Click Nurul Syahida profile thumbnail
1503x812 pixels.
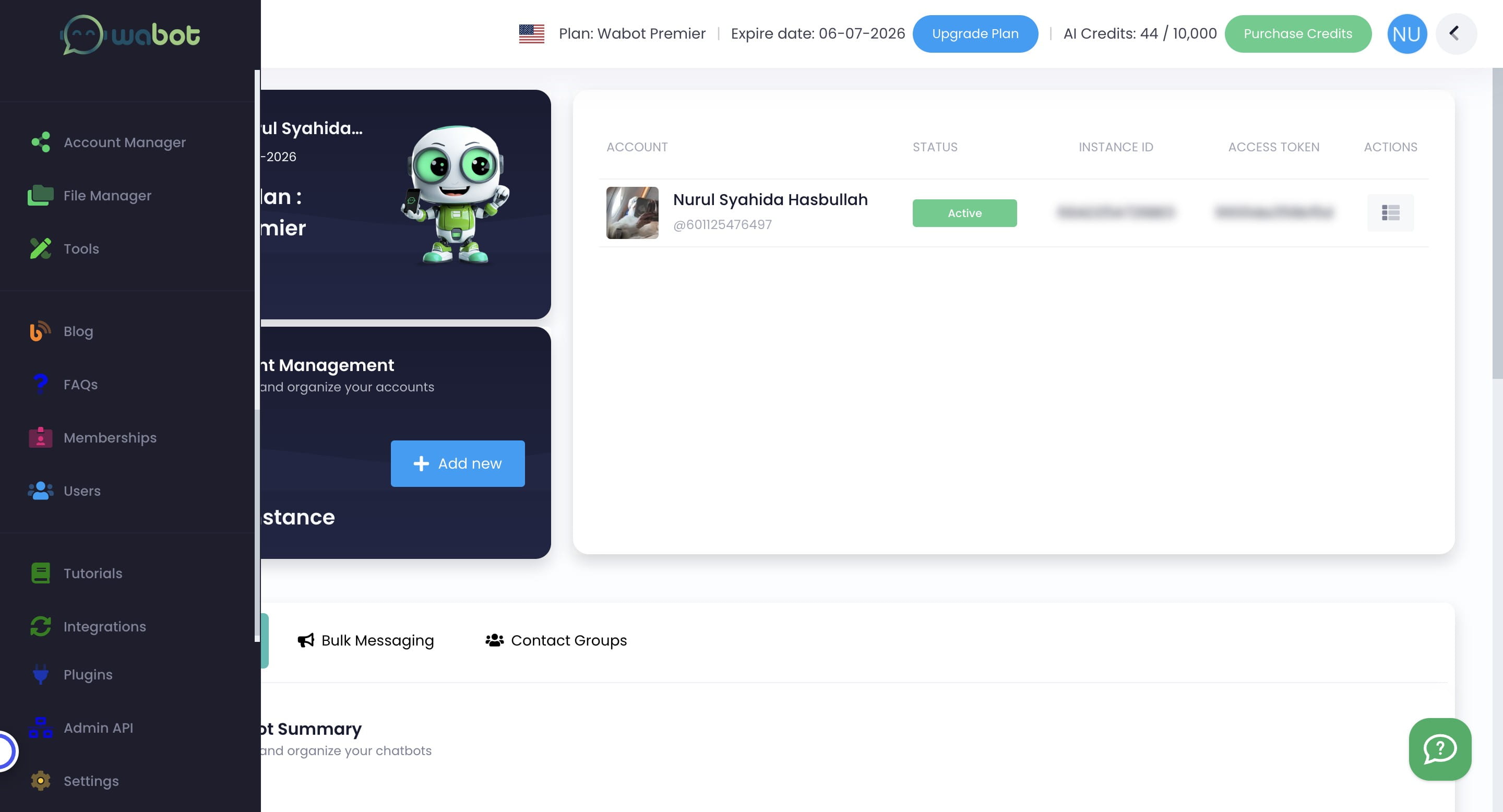coord(632,213)
